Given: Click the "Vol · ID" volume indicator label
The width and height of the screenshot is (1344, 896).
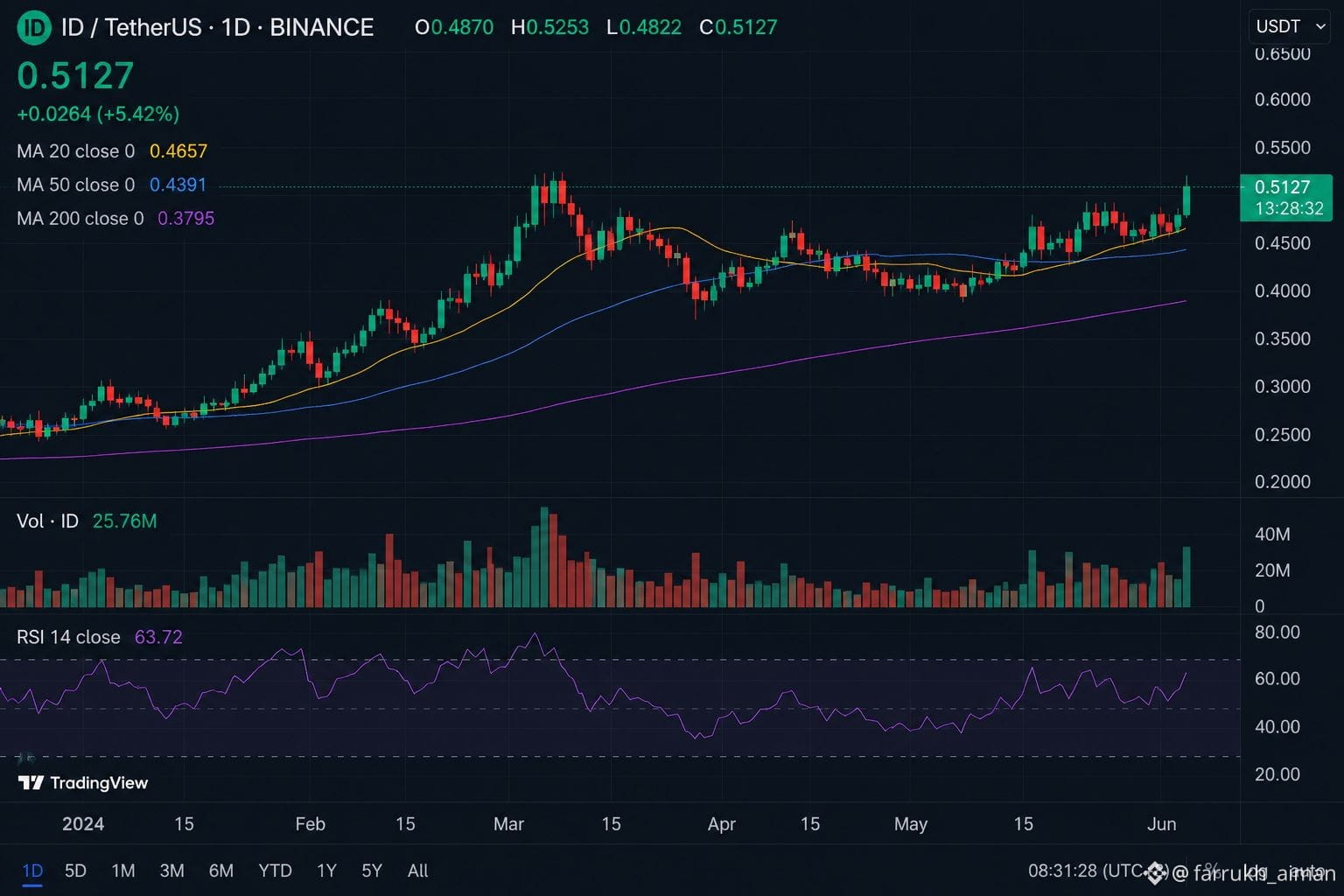Looking at the screenshot, I should (47, 521).
